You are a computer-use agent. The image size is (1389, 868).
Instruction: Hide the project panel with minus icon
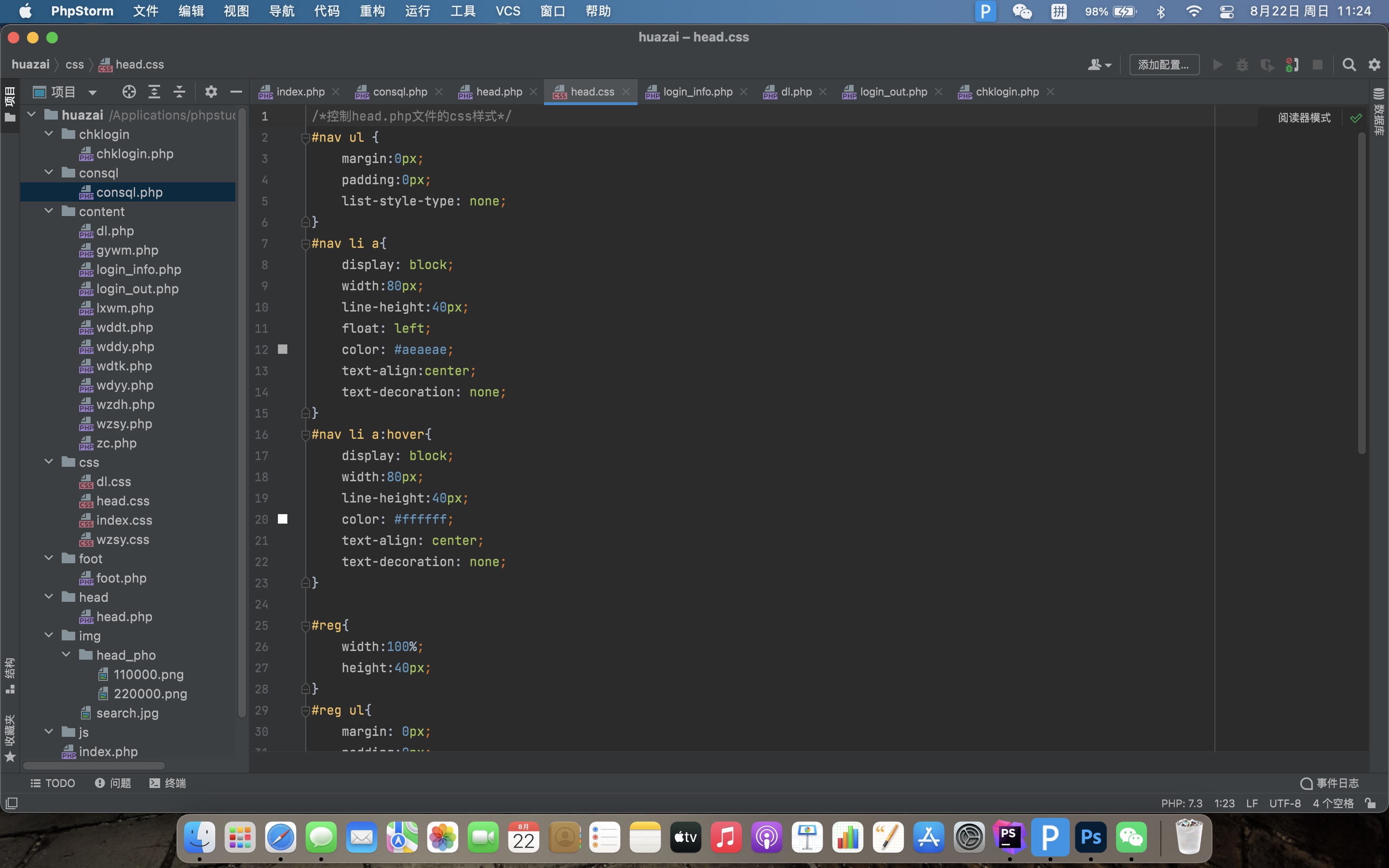click(236, 92)
